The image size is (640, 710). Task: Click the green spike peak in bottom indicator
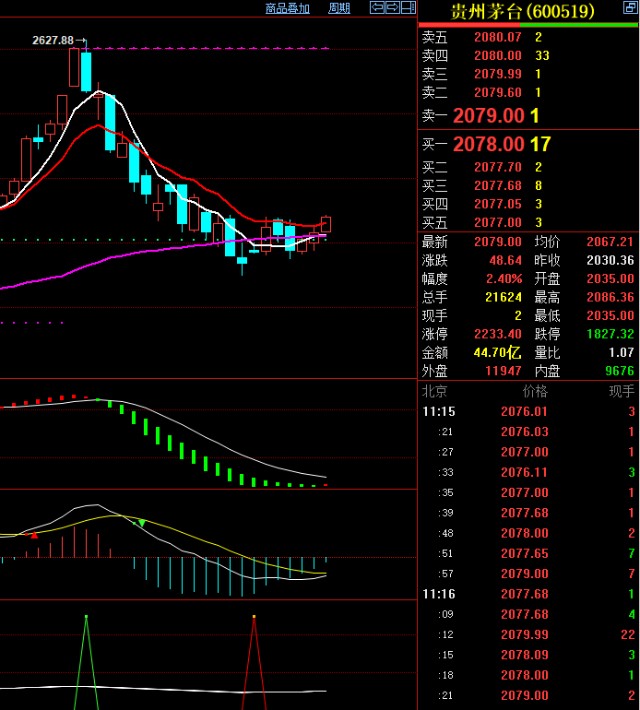(x=86, y=618)
